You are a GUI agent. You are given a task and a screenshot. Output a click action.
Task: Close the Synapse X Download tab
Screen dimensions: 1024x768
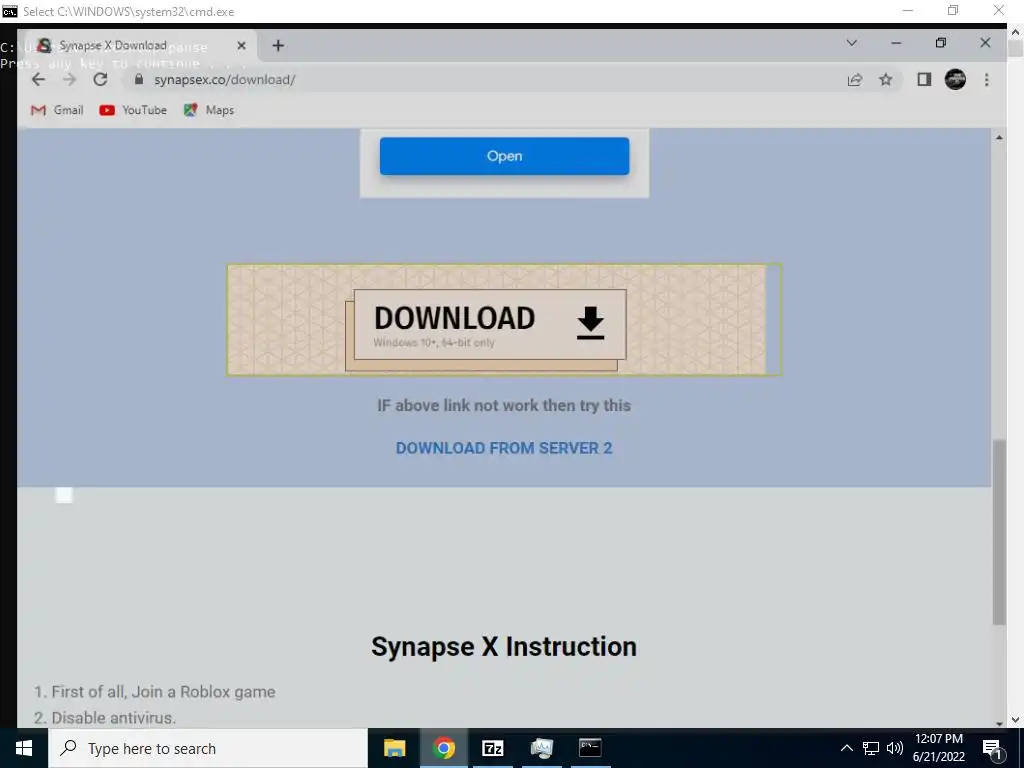click(x=242, y=46)
